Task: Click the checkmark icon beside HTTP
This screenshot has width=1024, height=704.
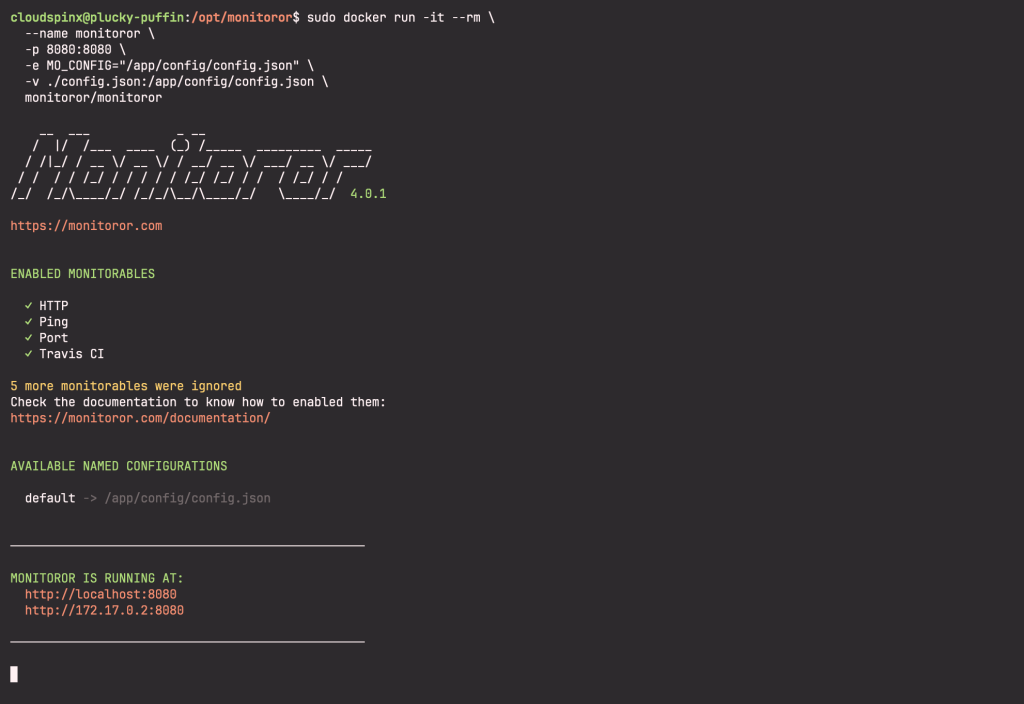Action: pos(25,305)
